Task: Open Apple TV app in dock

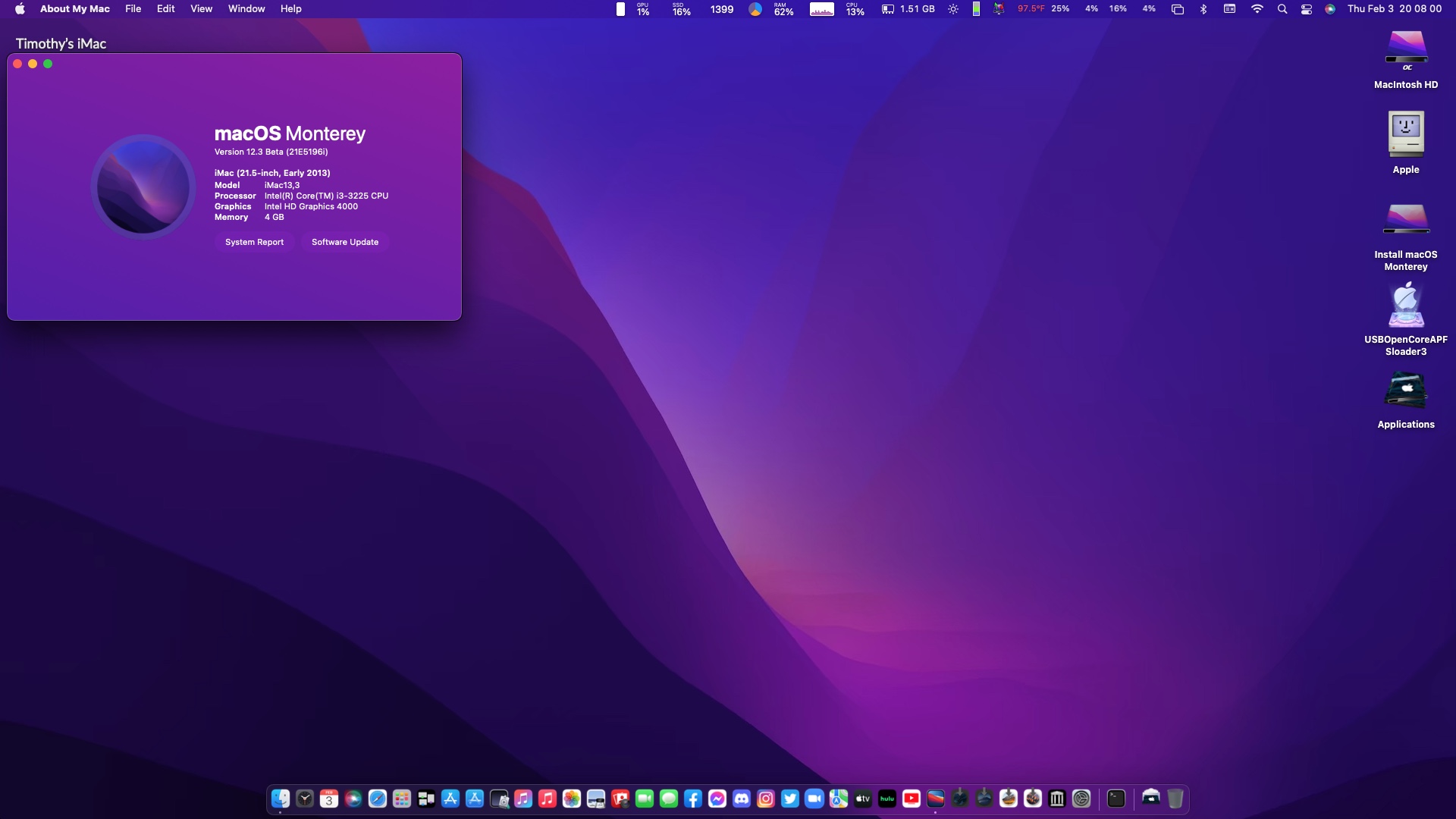Action: click(x=863, y=798)
